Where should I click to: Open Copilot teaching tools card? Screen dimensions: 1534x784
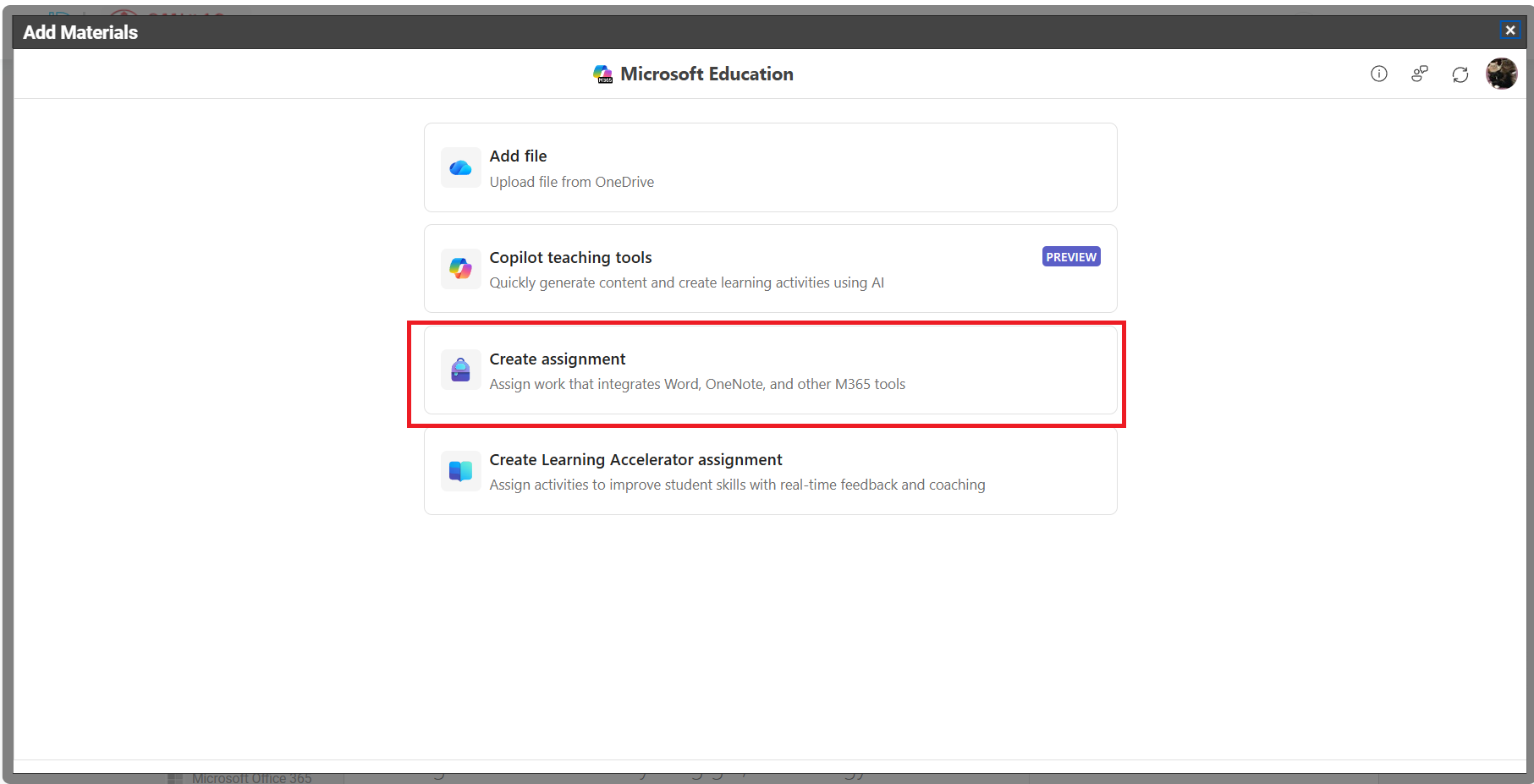point(770,269)
